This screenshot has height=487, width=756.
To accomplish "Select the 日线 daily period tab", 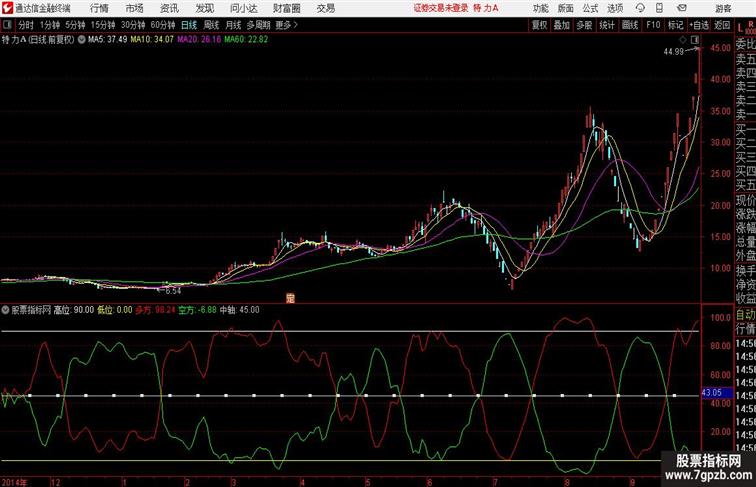I will [189, 25].
